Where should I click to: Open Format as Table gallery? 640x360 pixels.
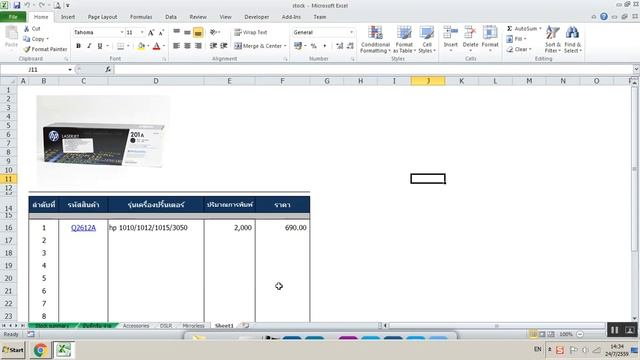tap(404, 39)
